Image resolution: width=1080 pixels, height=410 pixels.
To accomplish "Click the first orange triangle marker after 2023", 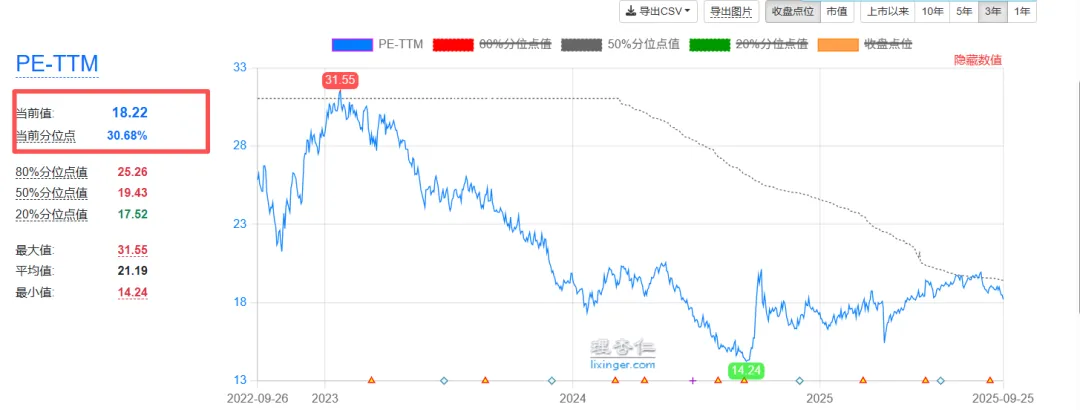I will coord(371,380).
